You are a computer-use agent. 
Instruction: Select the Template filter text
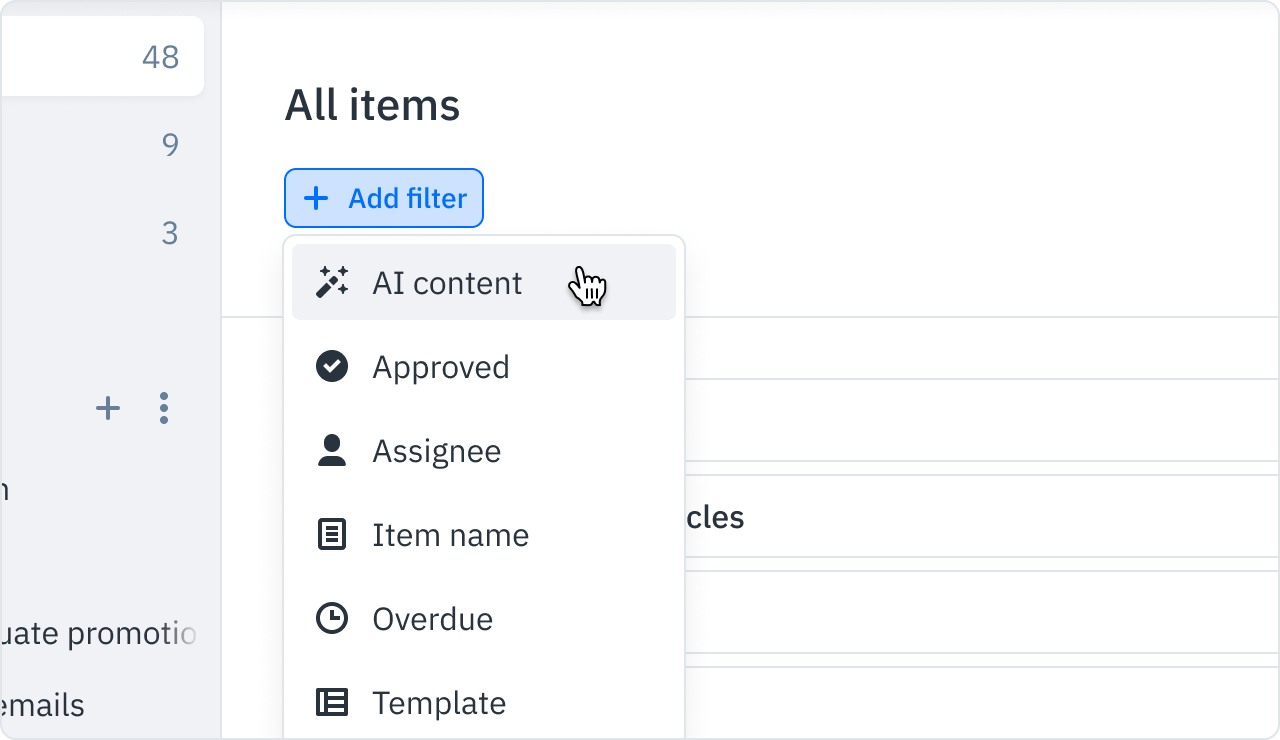point(439,703)
